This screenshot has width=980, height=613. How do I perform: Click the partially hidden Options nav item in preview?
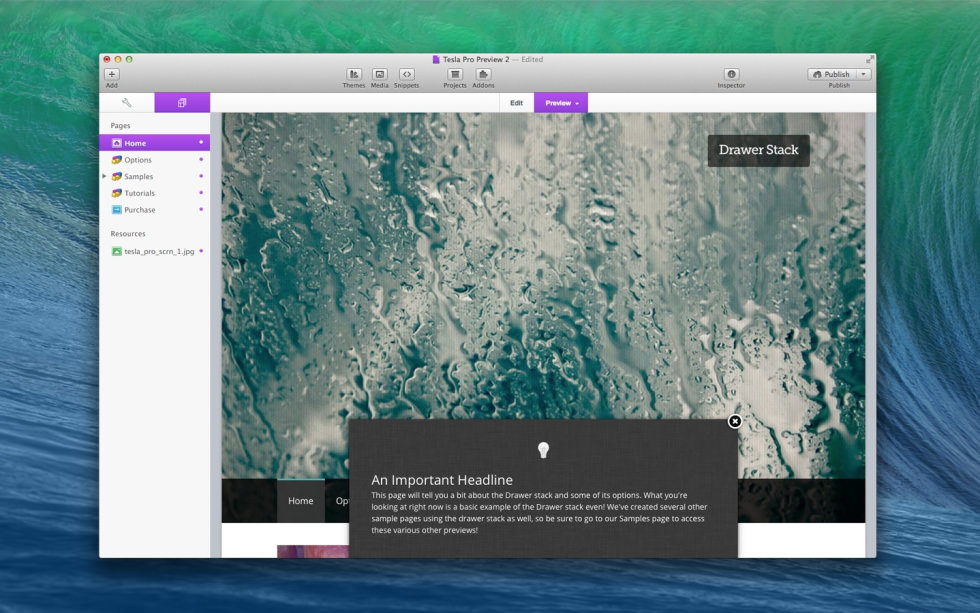tap(342, 501)
